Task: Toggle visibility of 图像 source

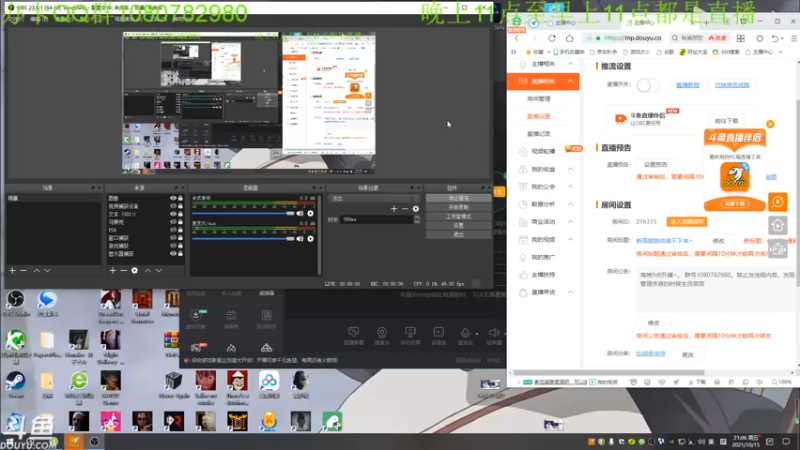Action: tap(173, 198)
